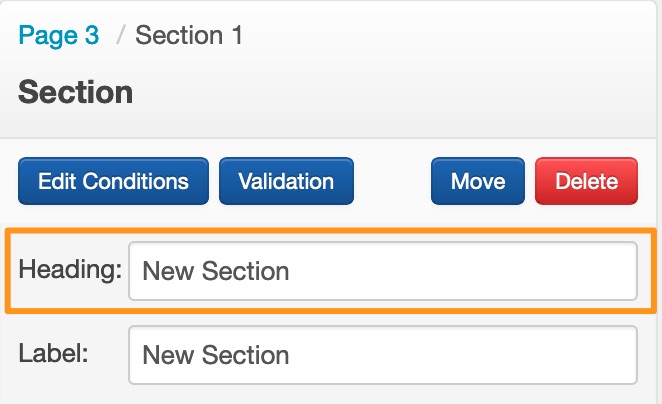Click the grey header area beside Section title

pyautogui.click(x=400, y=93)
